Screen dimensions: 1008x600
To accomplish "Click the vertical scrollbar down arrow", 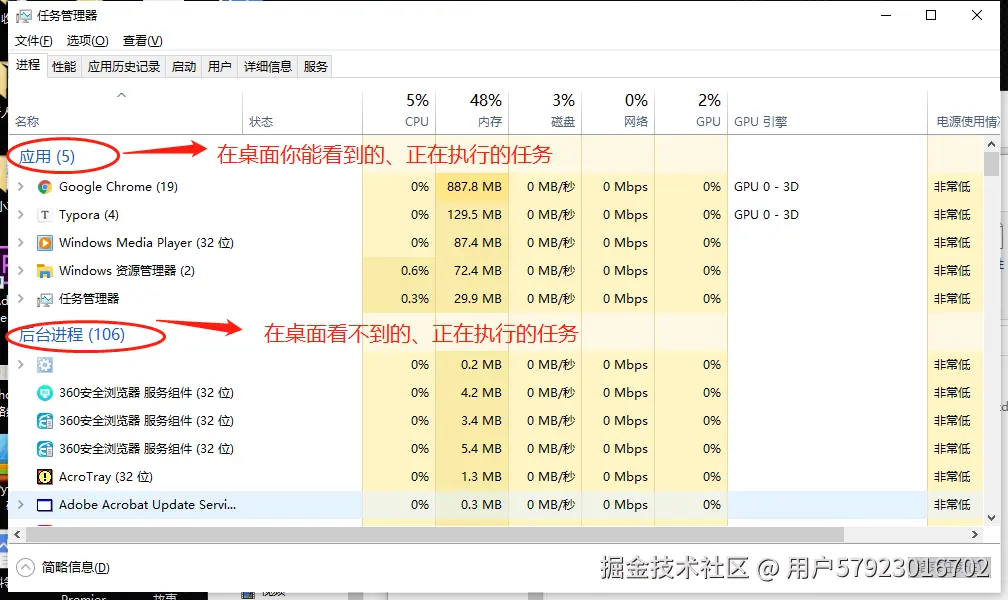I will tap(991, 518).
